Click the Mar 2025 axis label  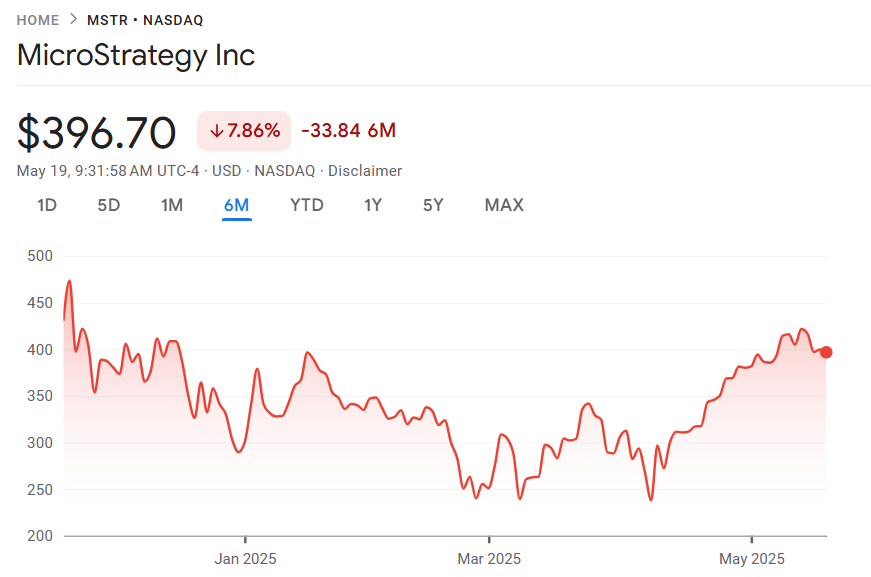tap(489, 558)
